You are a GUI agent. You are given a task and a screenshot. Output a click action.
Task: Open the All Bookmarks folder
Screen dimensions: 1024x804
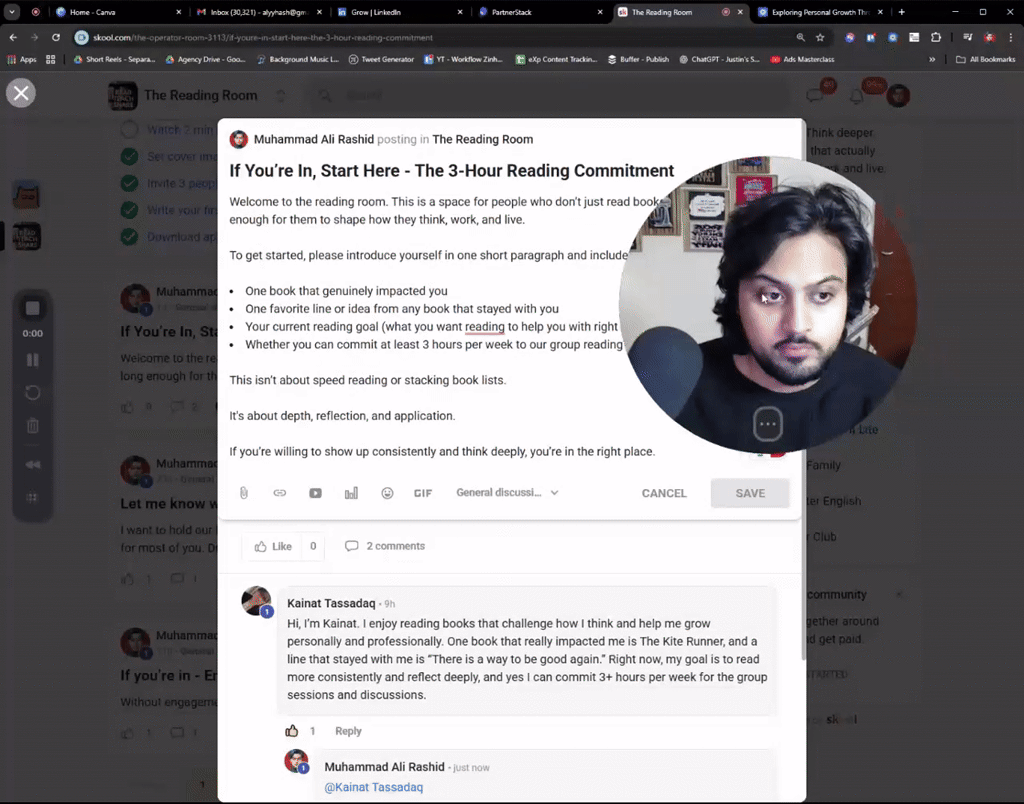[985, 59]
